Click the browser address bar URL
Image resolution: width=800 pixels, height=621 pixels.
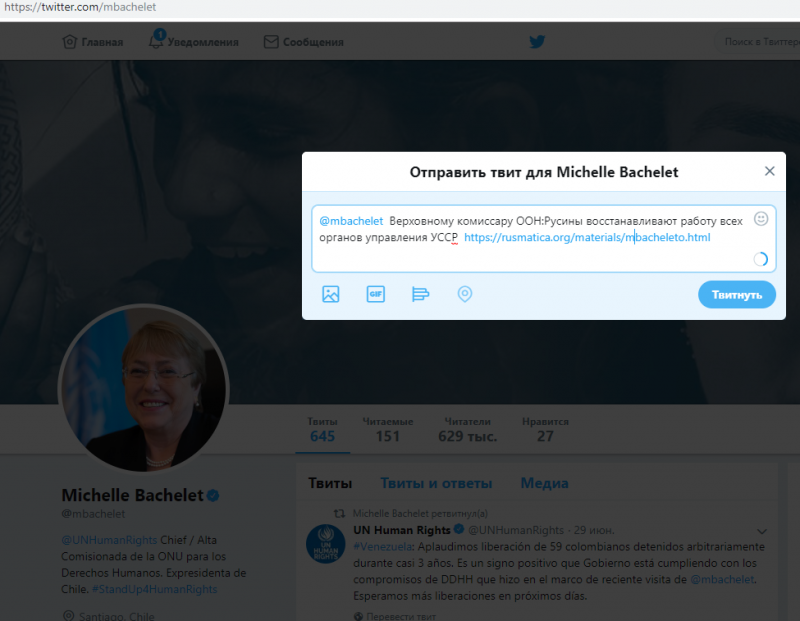(x=80, y=7)
